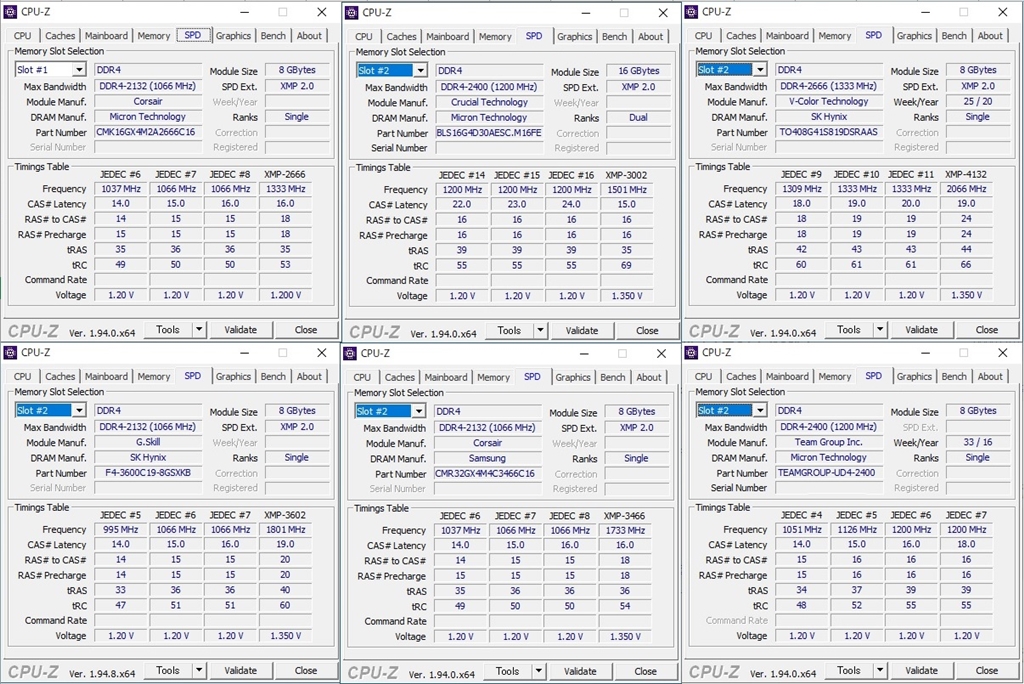Click the 33 / 16 Week/Year value

(978, 442)
